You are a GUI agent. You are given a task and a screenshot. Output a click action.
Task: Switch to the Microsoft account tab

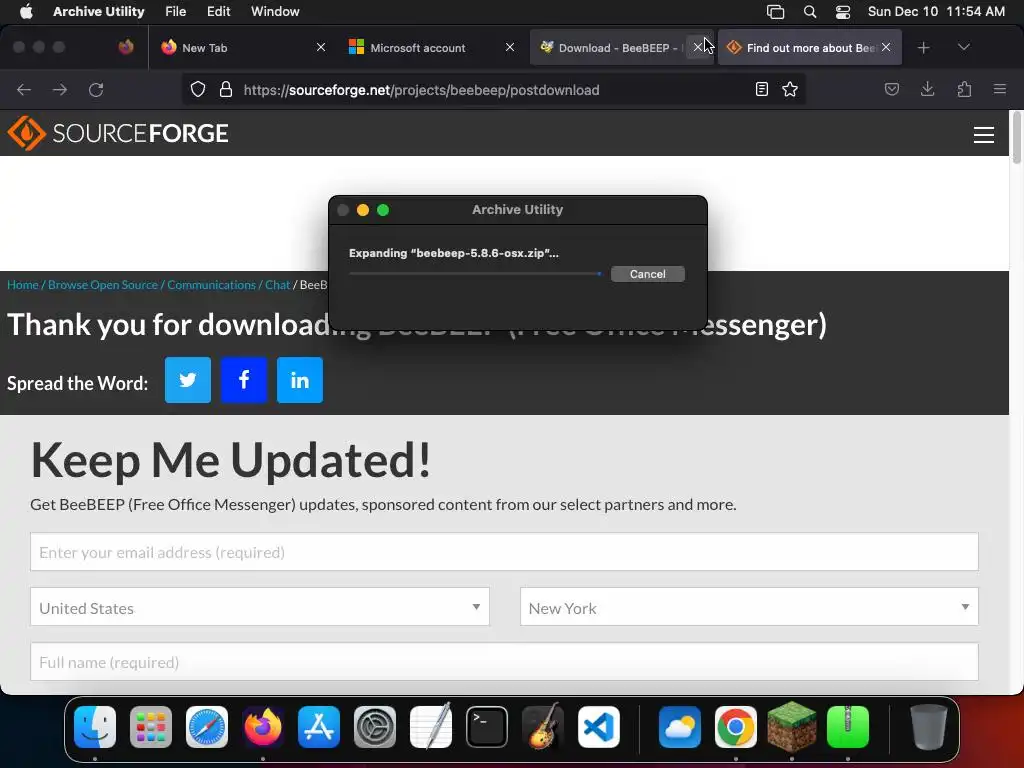point(432,47)
